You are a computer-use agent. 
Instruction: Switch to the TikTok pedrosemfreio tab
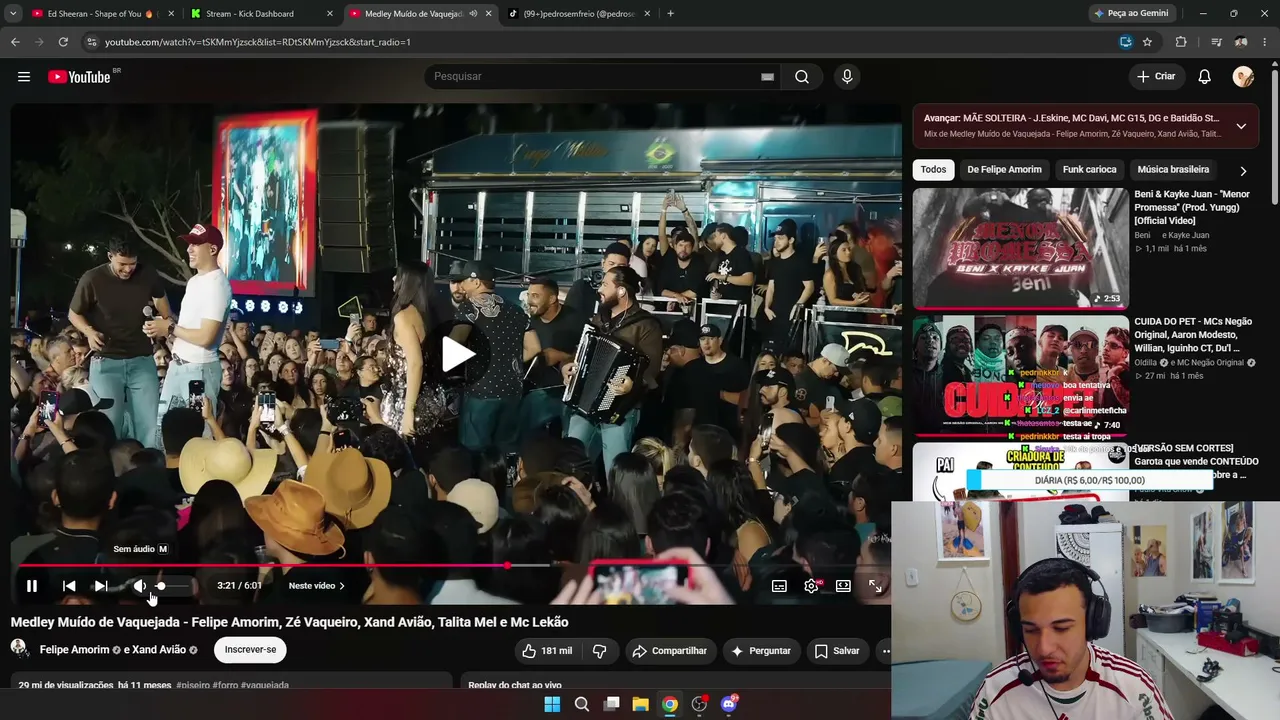point(580,14)
